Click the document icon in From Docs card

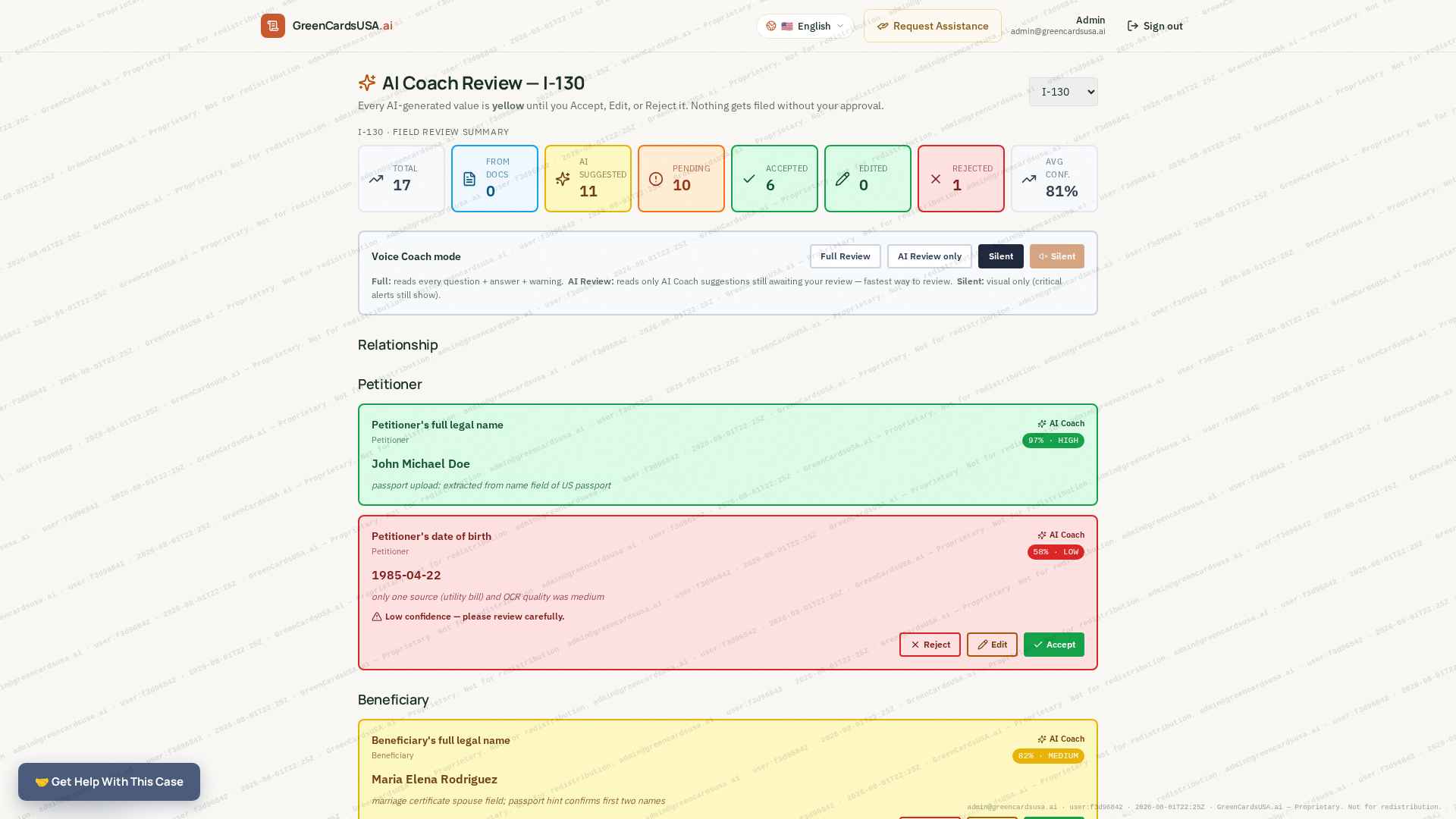(x=469, y=179)
